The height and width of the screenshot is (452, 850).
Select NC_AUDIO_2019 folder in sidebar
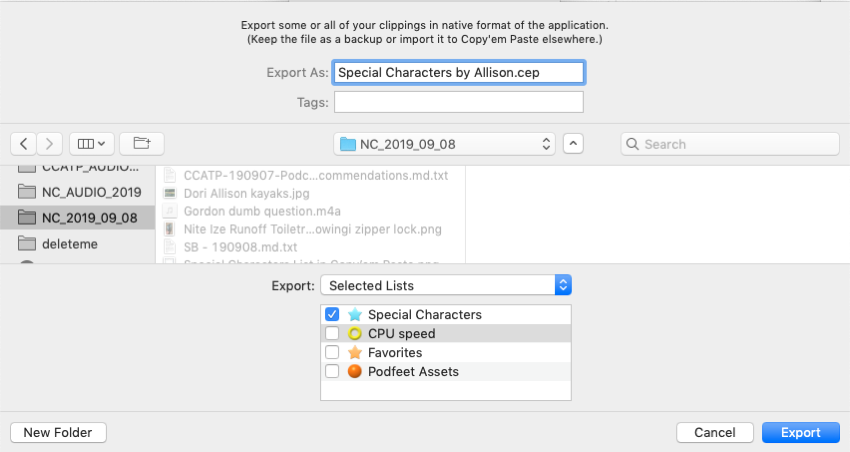click(x=90, y=192)
